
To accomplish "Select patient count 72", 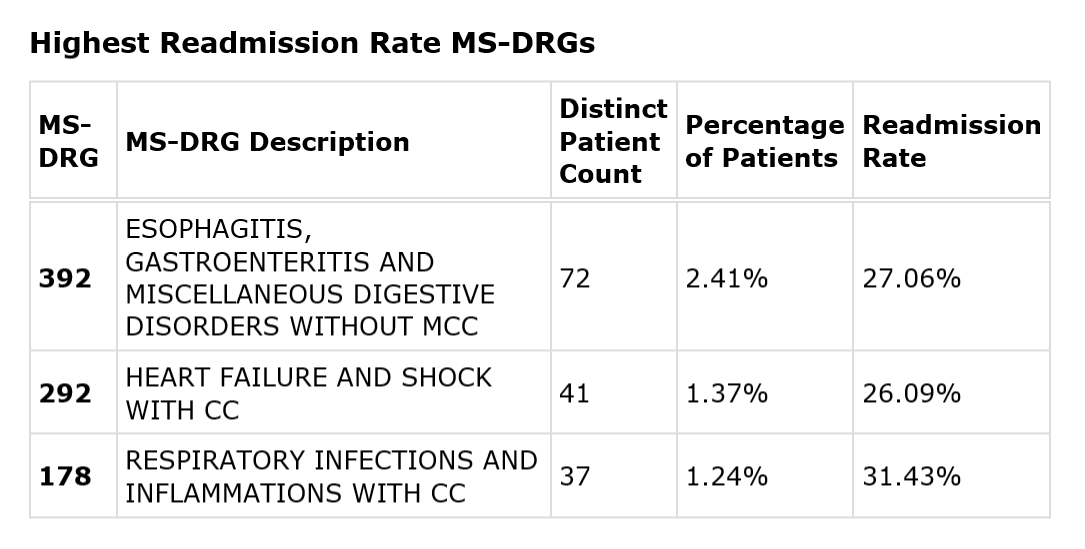I will click(575, 278).
